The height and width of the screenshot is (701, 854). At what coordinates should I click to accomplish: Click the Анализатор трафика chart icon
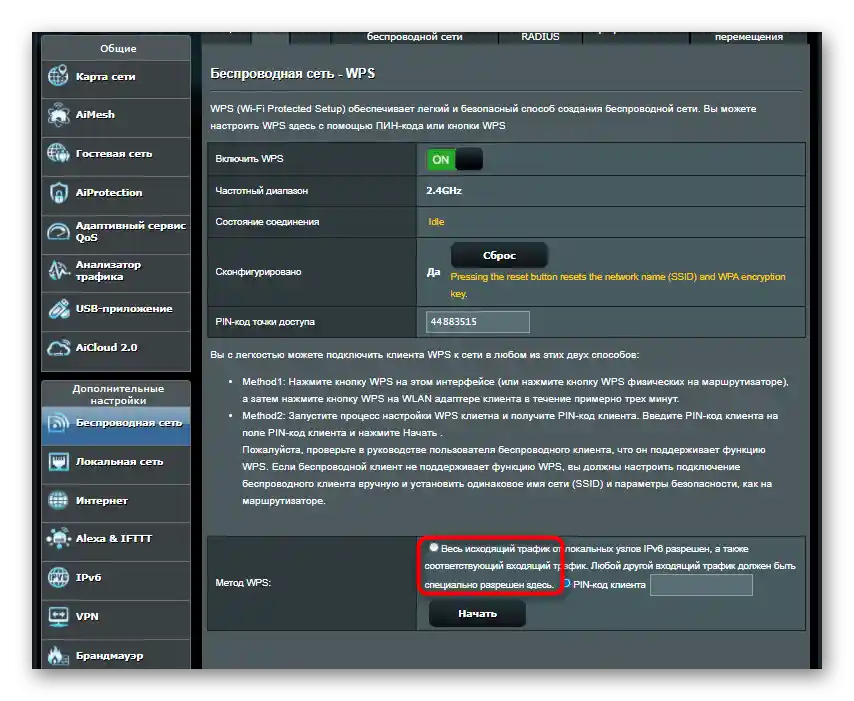click(58, 270)
